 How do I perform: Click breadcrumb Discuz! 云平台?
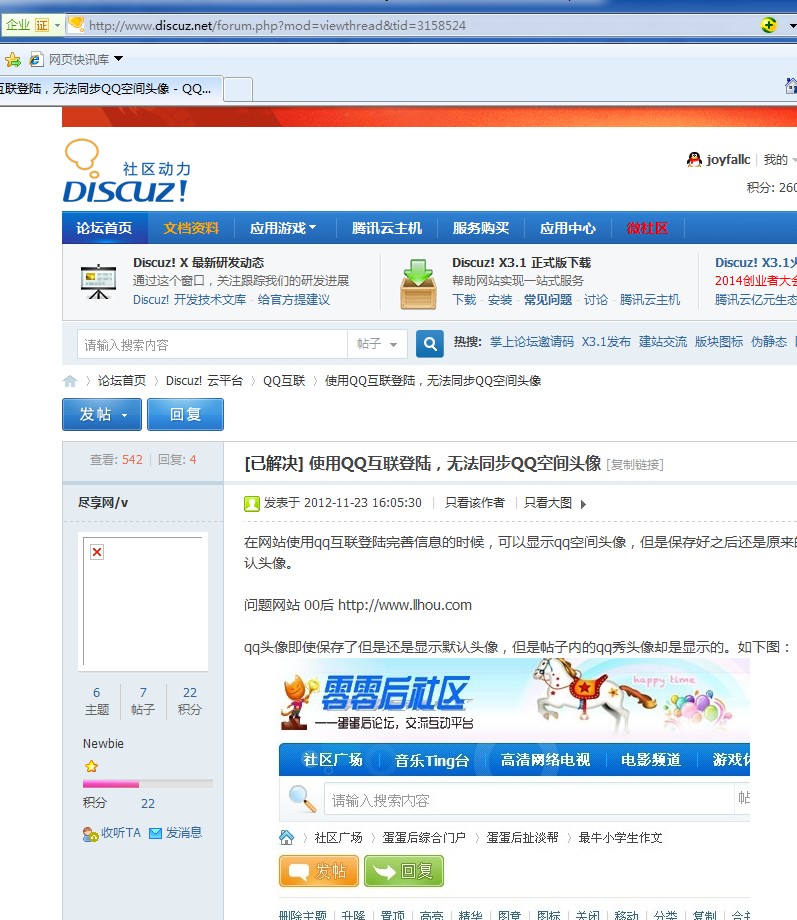click(x=204, y=381)
